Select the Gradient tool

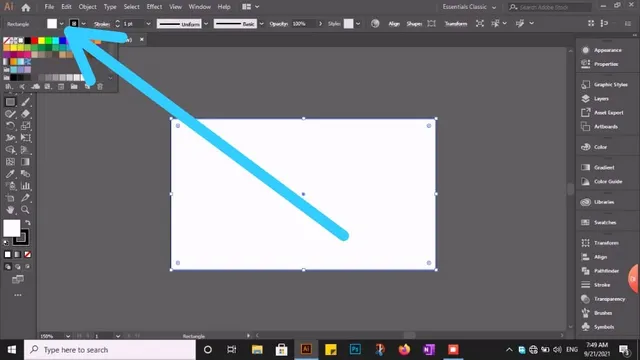(25, 162)
